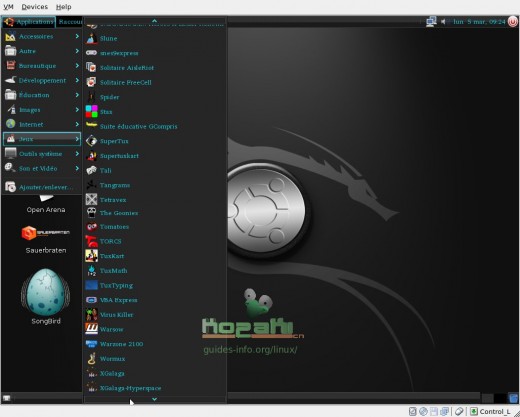The image size is (520, 417).
Task: Click the volume speaker tray icon
Action: pos(443,22)
